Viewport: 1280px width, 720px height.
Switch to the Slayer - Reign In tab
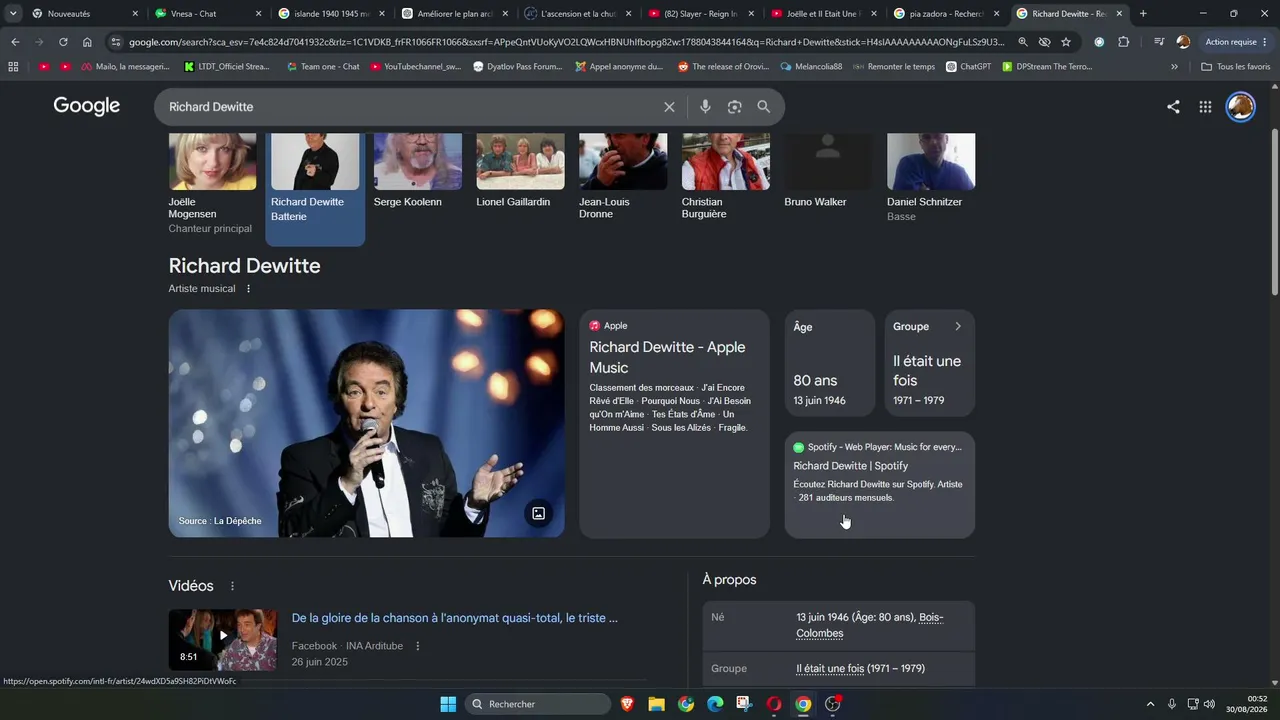pos(701,14)
